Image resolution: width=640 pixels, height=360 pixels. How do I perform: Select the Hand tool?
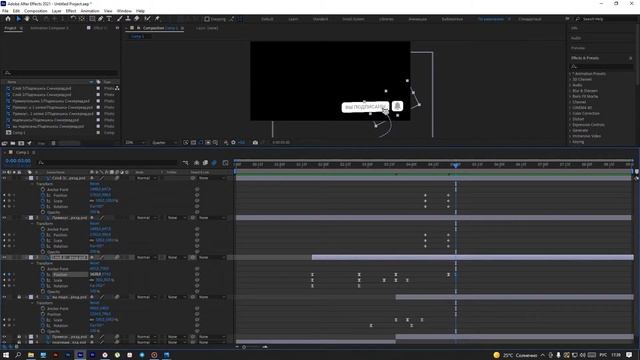pos(27,19)
